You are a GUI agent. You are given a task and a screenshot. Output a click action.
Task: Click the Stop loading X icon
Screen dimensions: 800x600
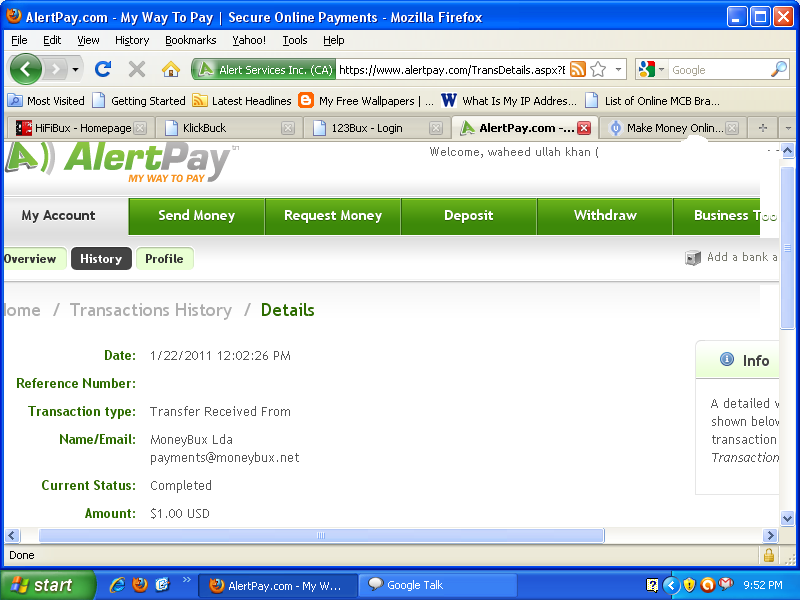[x=137, y=69]
